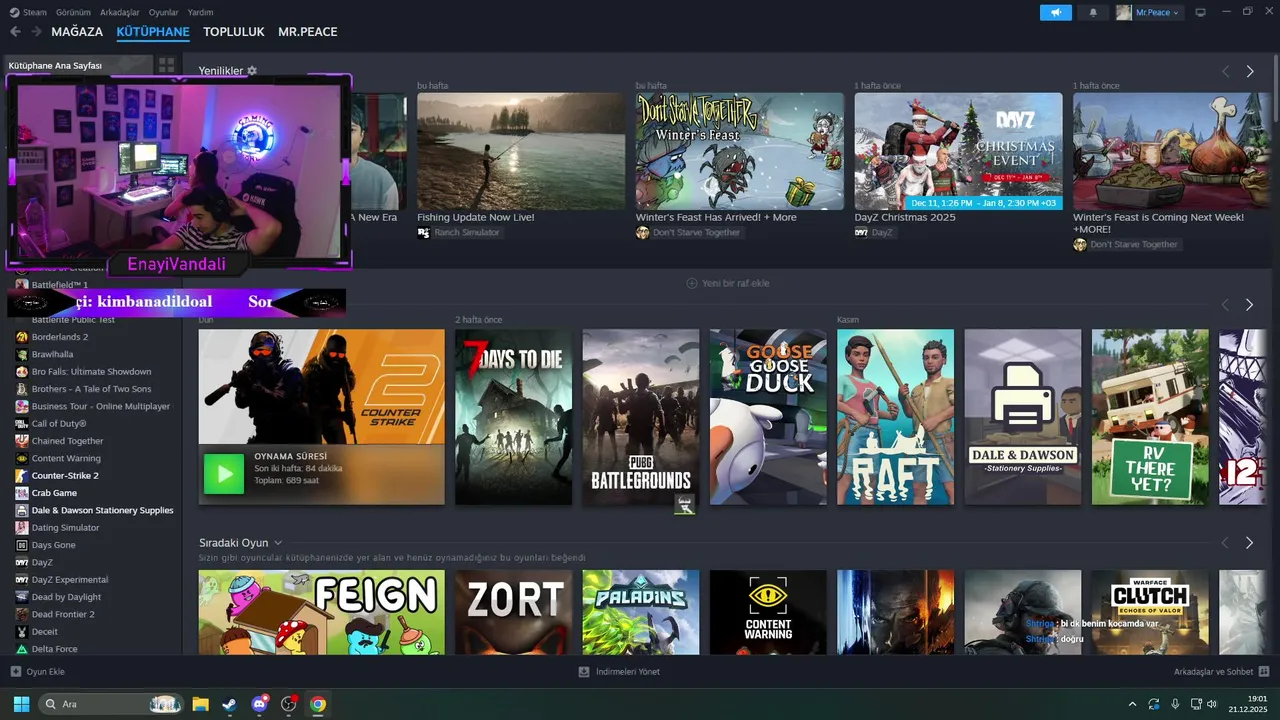
Task: Switch to the TOPLULUK tab
Action: click(234, 32)
